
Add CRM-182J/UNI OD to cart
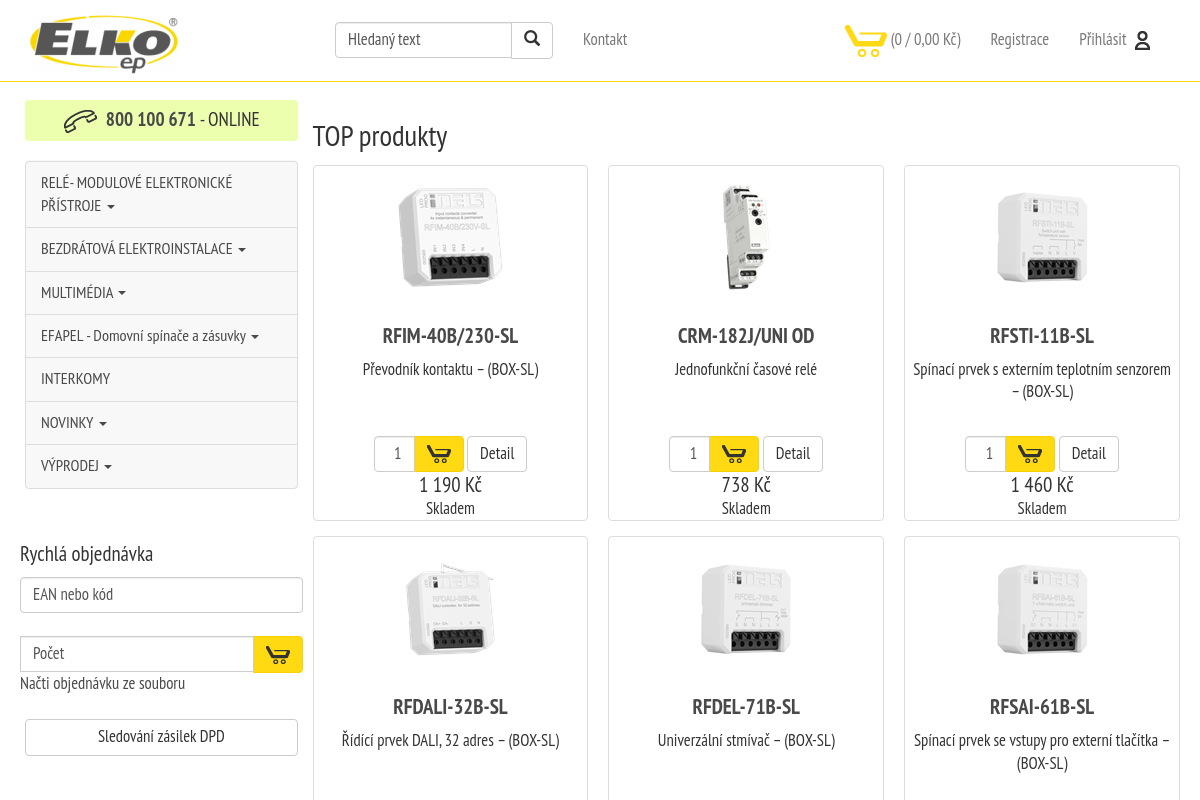tap(734, 454)
